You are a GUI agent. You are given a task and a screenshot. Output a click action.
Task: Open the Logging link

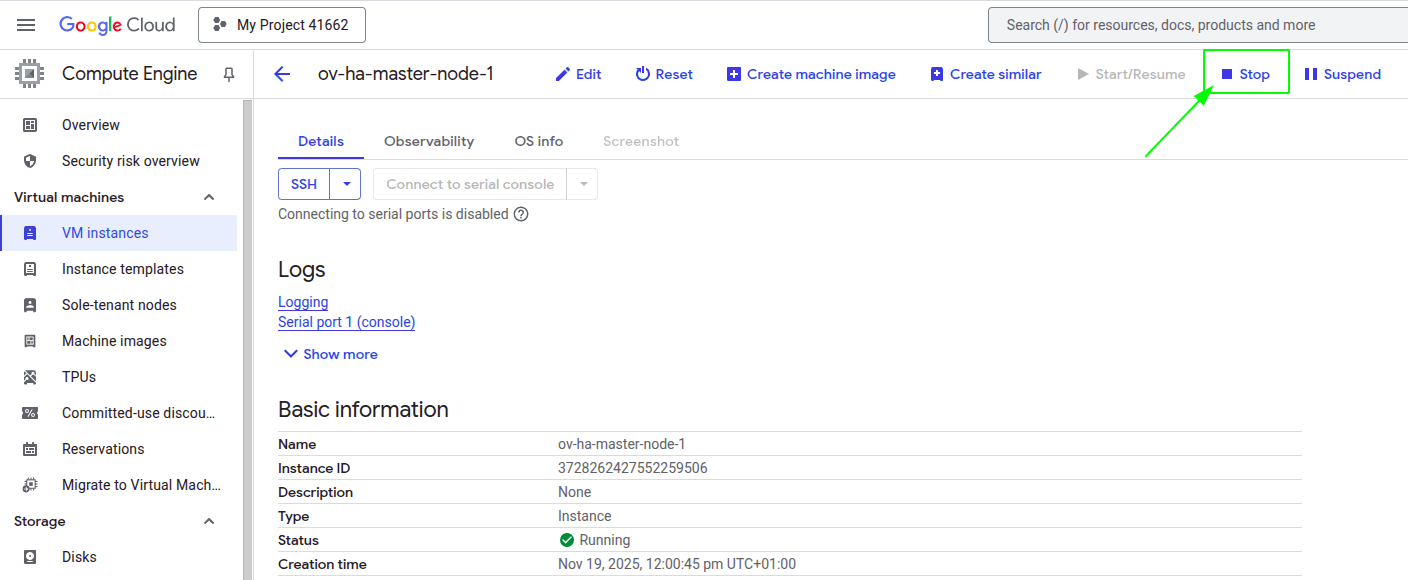pyautogui.click(x=303, y=301)
